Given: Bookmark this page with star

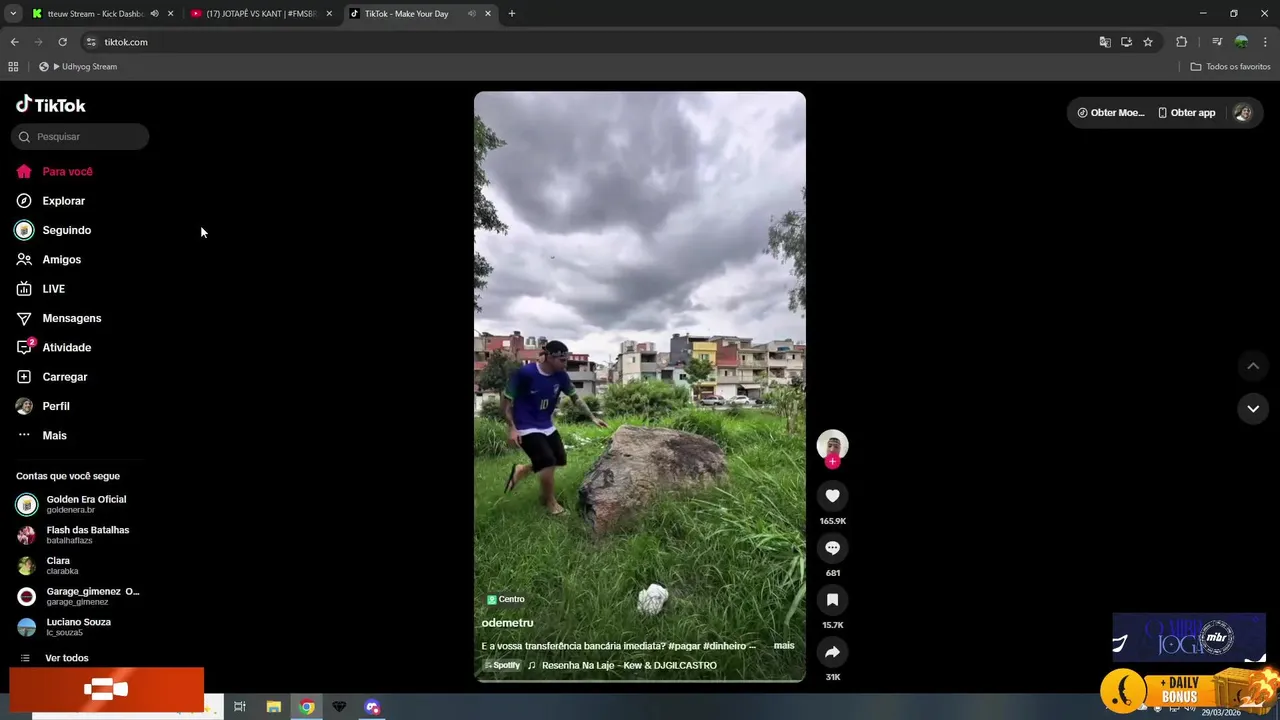Looking at the screenshot, I should (x=1148, y=42).
